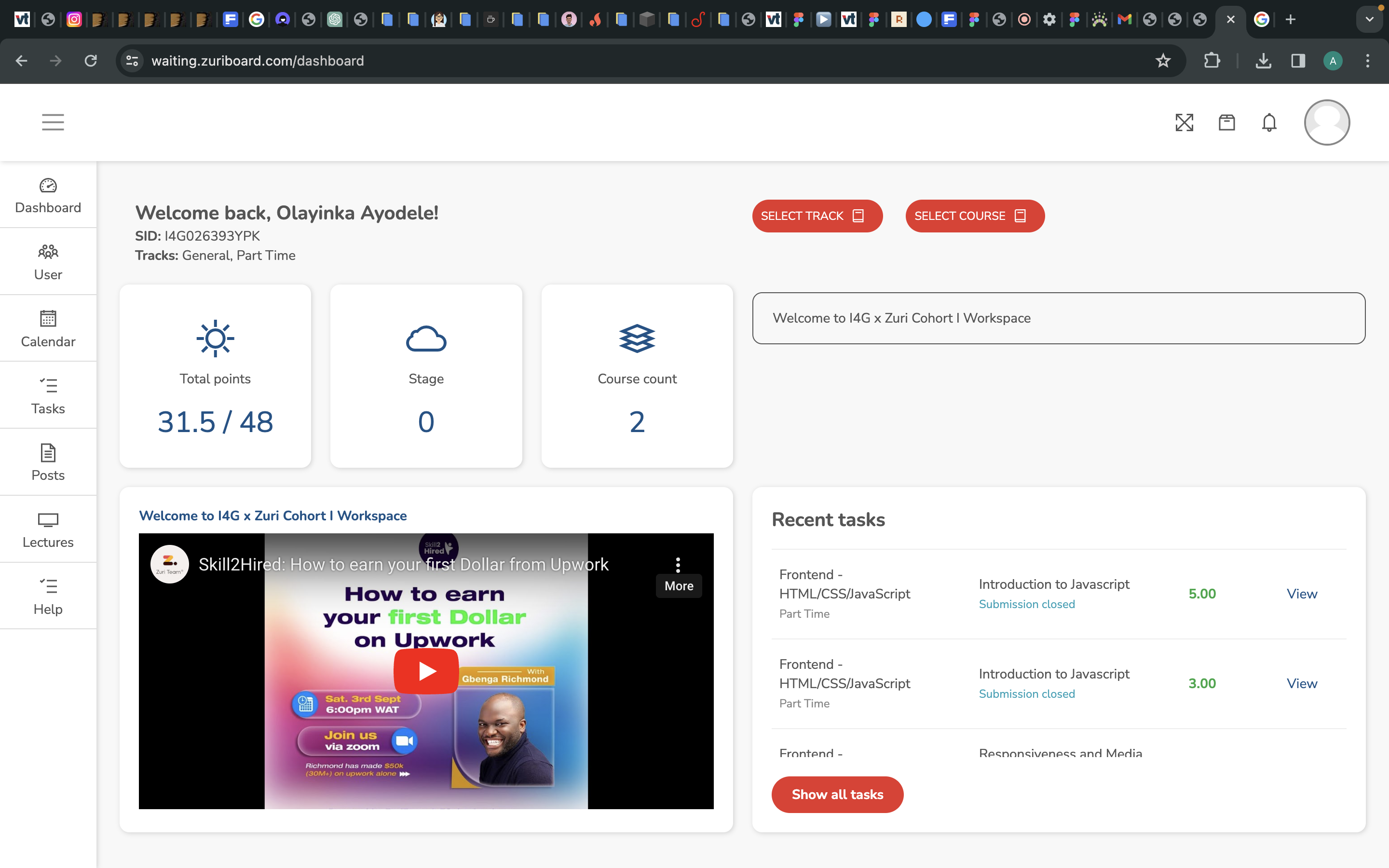Click the SELECT COURSE button

coord(975,216)
